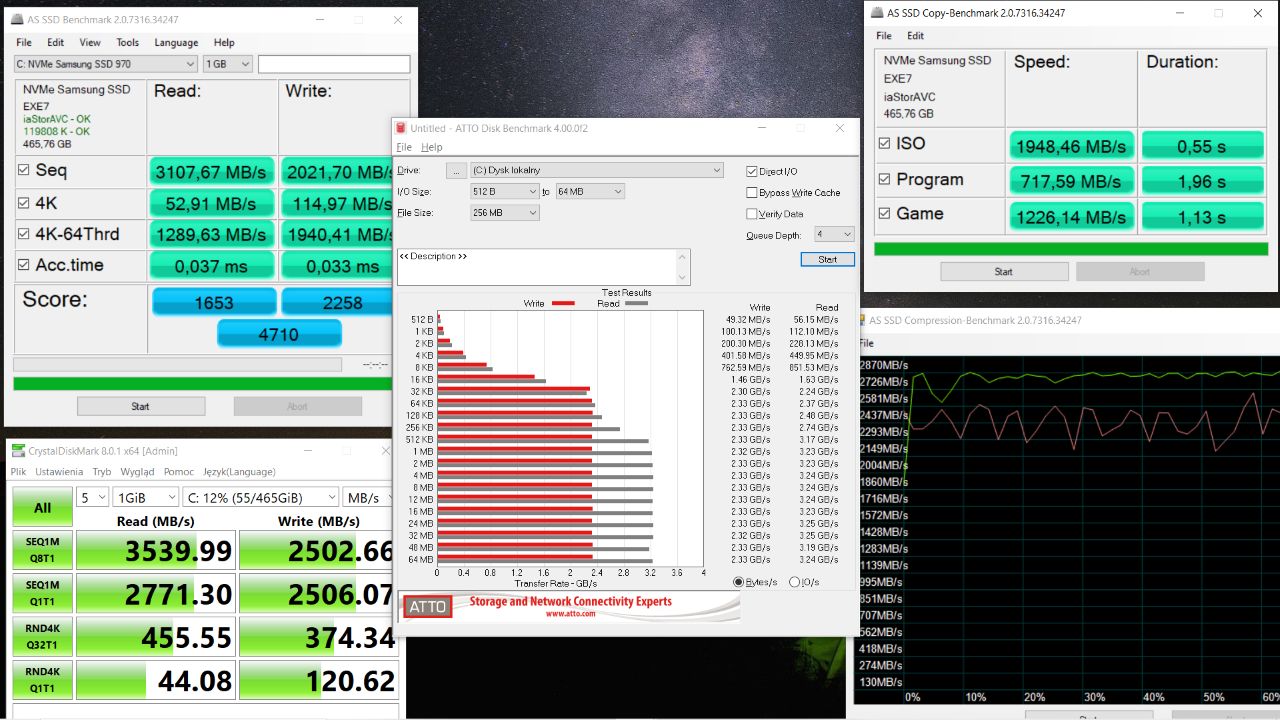1280x720 pixels.
Task: Open the ATTO Help menu
Action: click(431, 148)
